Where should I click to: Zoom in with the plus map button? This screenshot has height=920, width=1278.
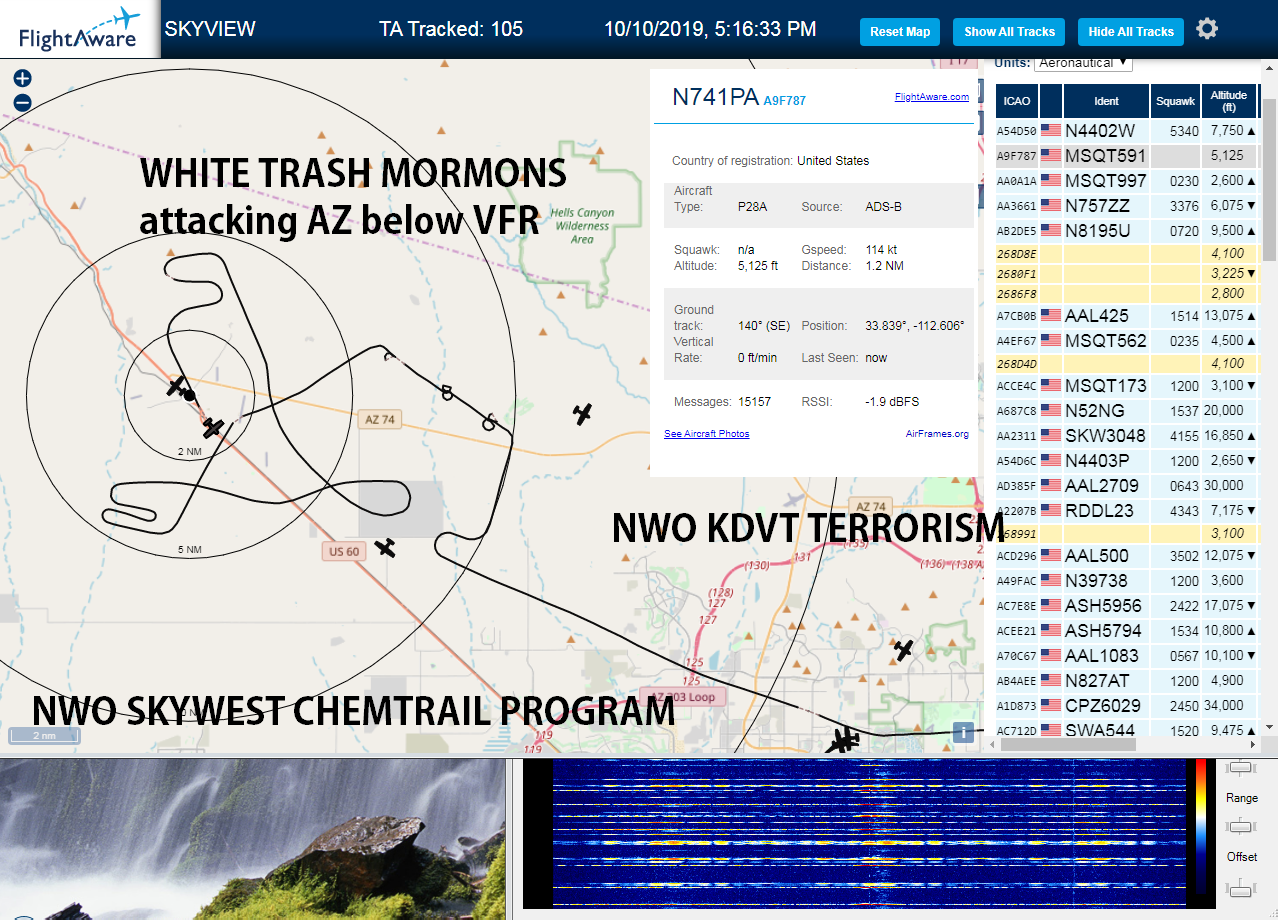click(x=22, y=78)
